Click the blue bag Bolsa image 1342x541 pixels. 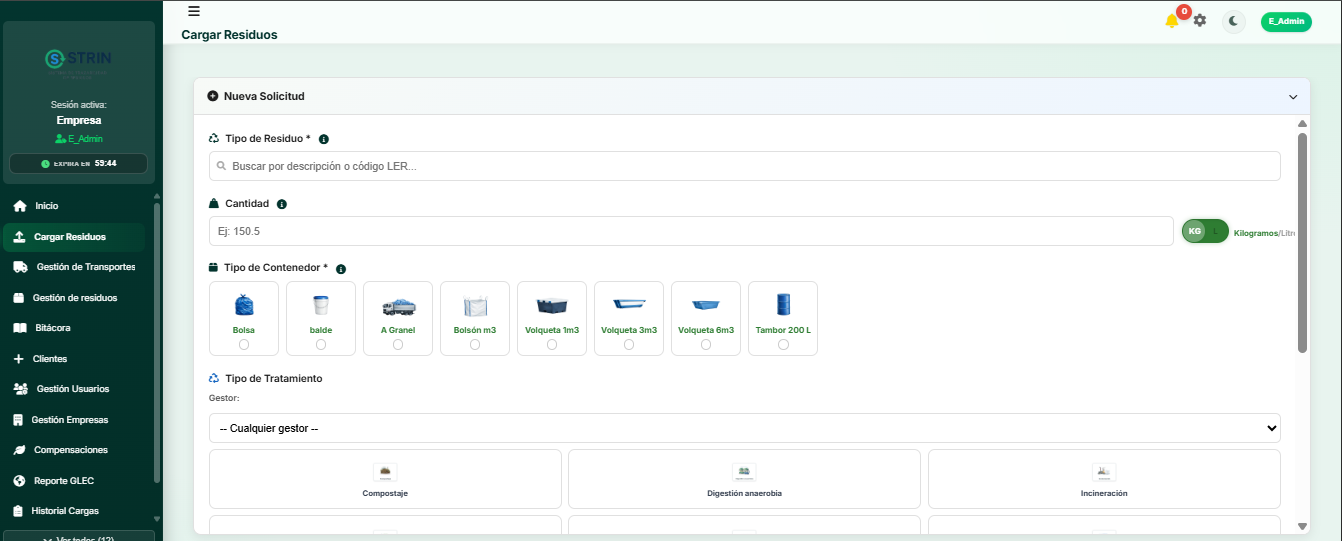point(244,305)
